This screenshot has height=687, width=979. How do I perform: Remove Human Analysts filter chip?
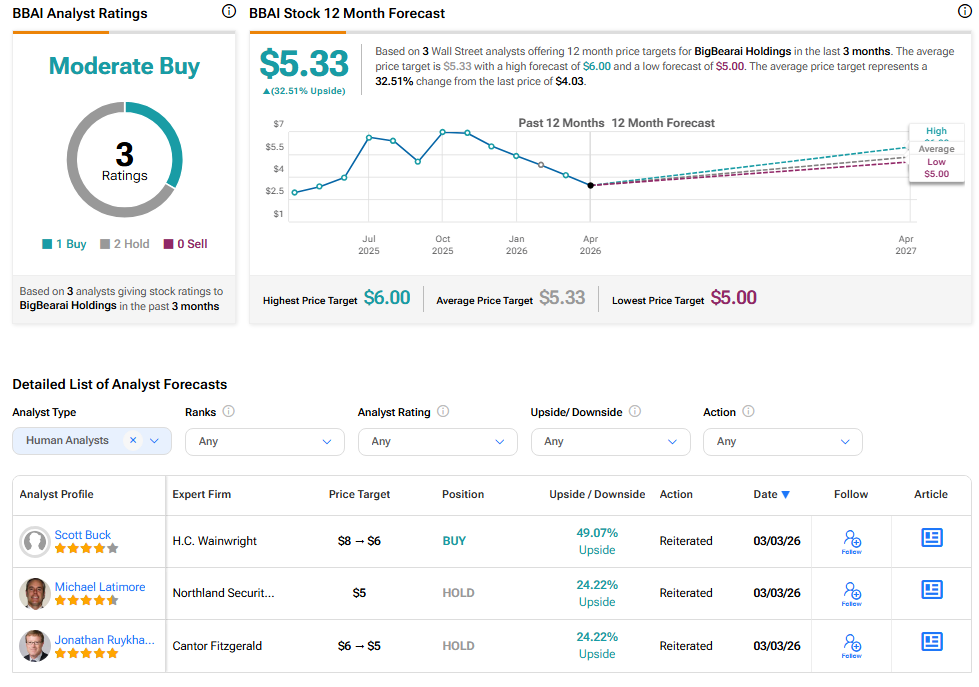click(x=133, y=441)
